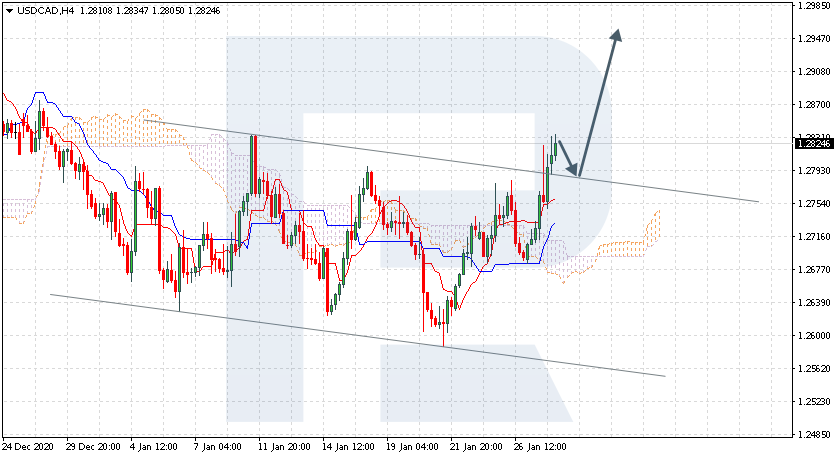Click the 1.27540 price axis label
The width and height of the screenshot is (838, 458).
click(x=814, y=204)
